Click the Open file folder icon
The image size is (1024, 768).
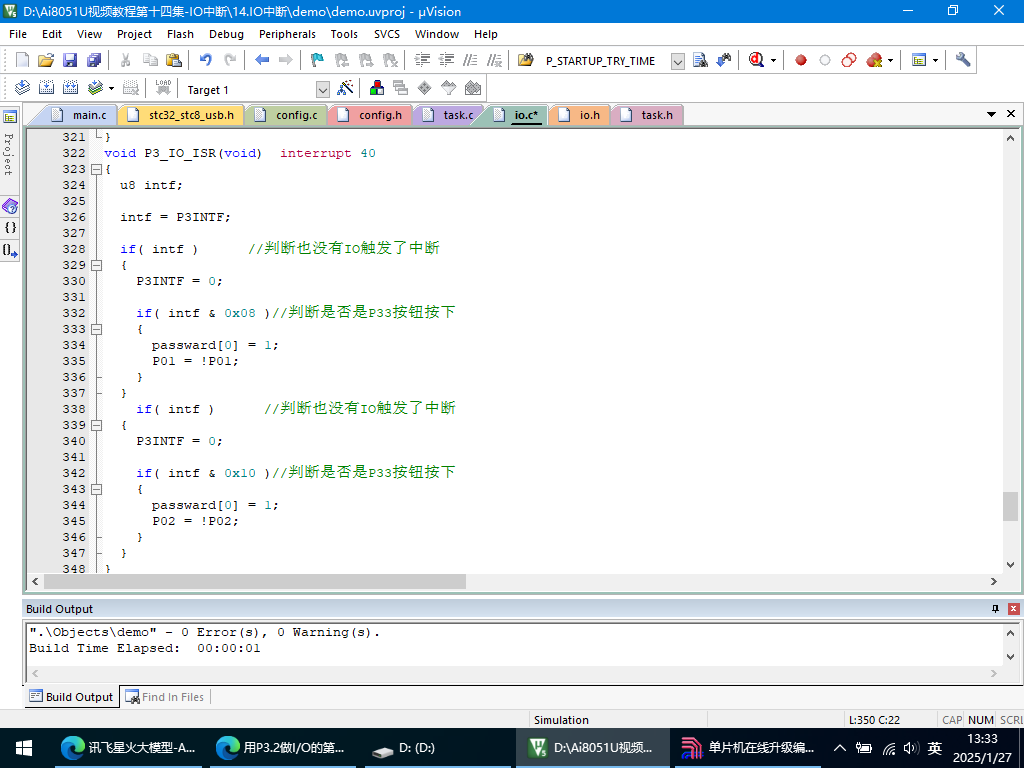click(46, 60)
